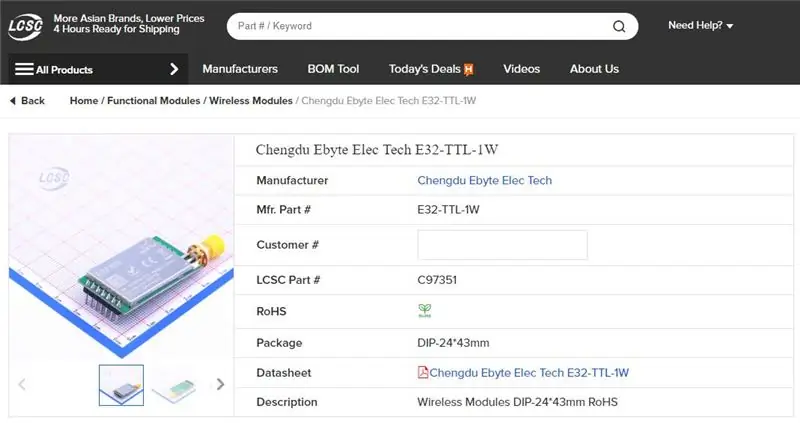Click the More Asian Brands, Lower Prices tagline
800x423 pixels.
(x=129, y=18)
